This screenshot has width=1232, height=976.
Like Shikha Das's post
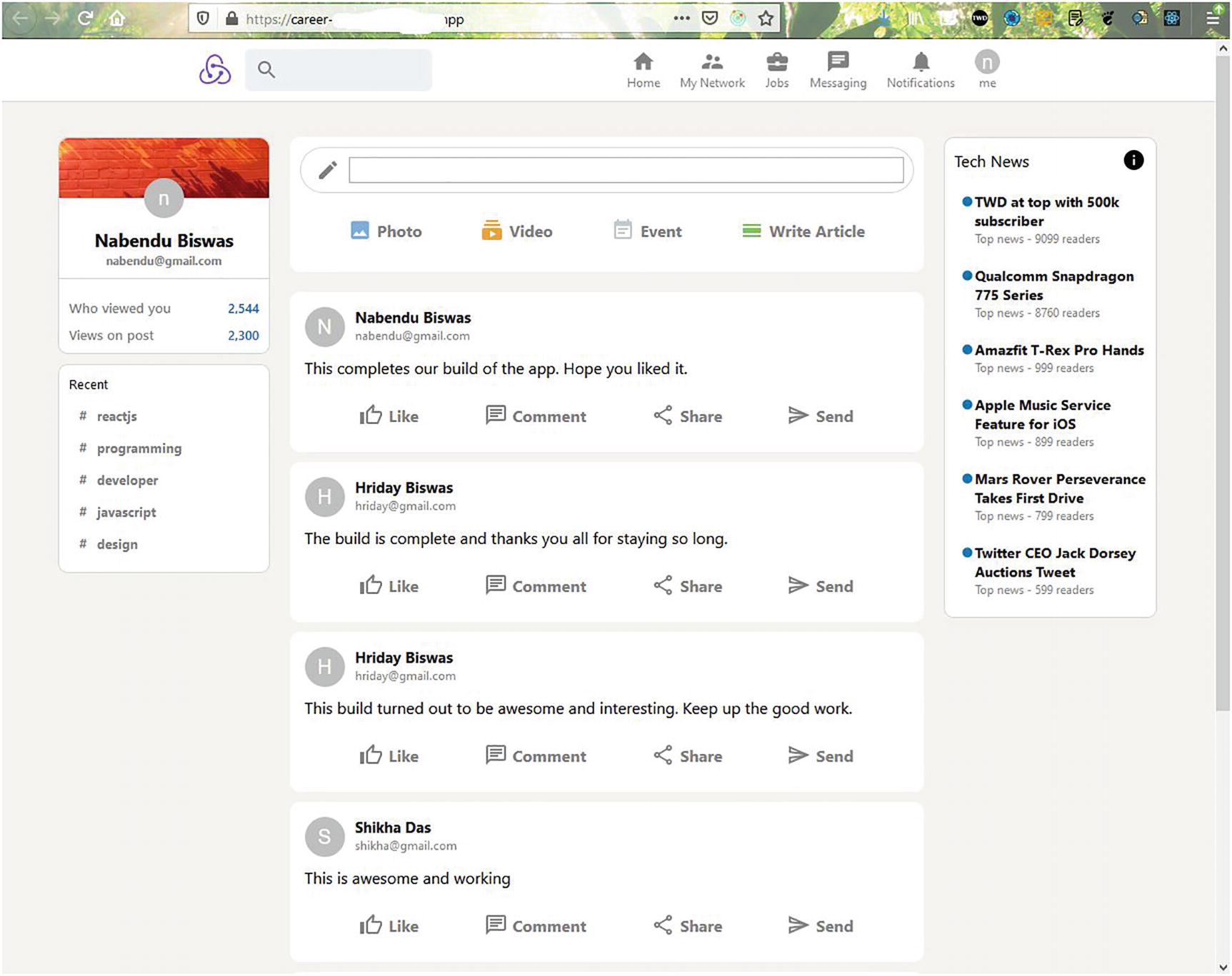pyautogui.click(x=389, y=926)
